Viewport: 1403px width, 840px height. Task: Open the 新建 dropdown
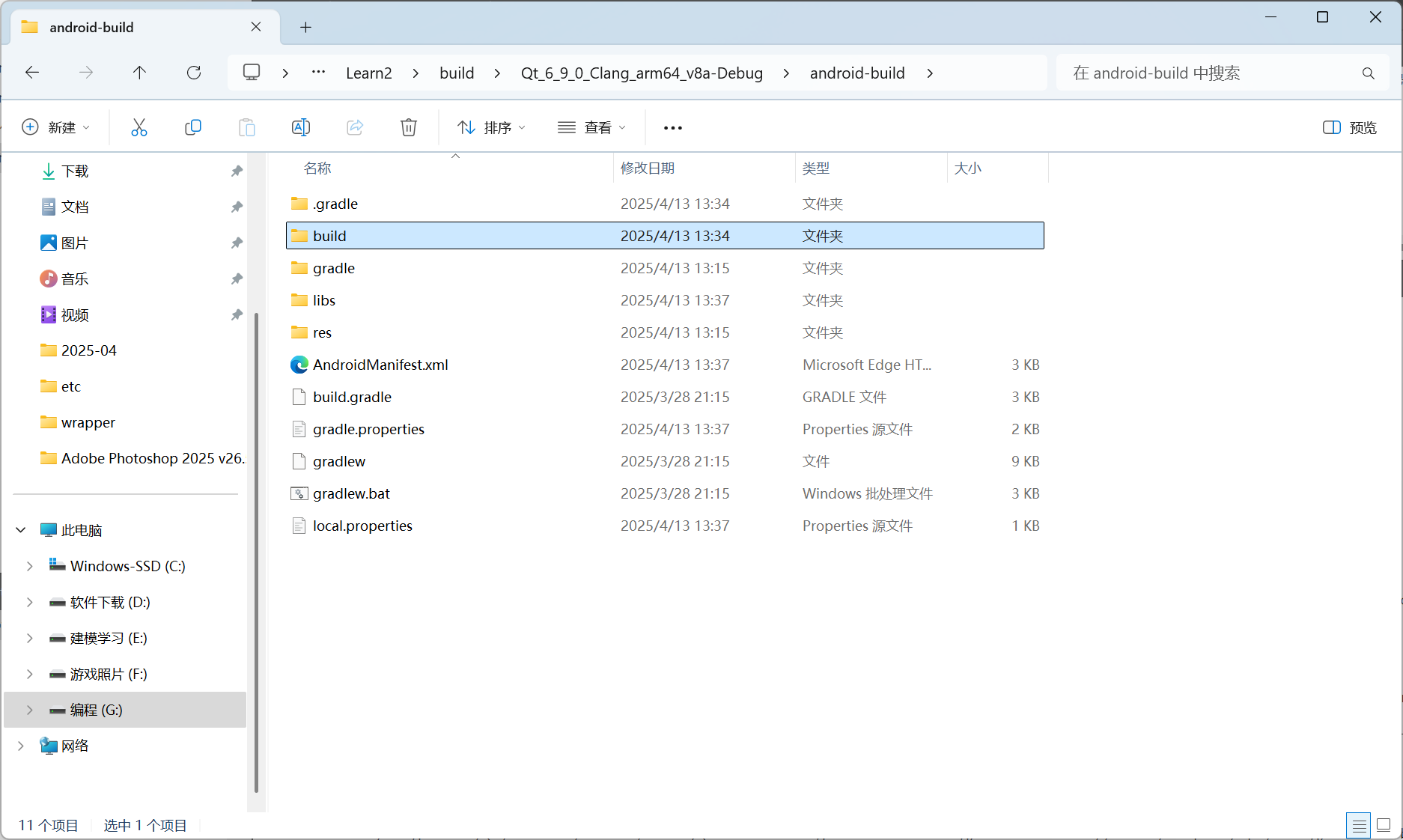coord(56,127)
